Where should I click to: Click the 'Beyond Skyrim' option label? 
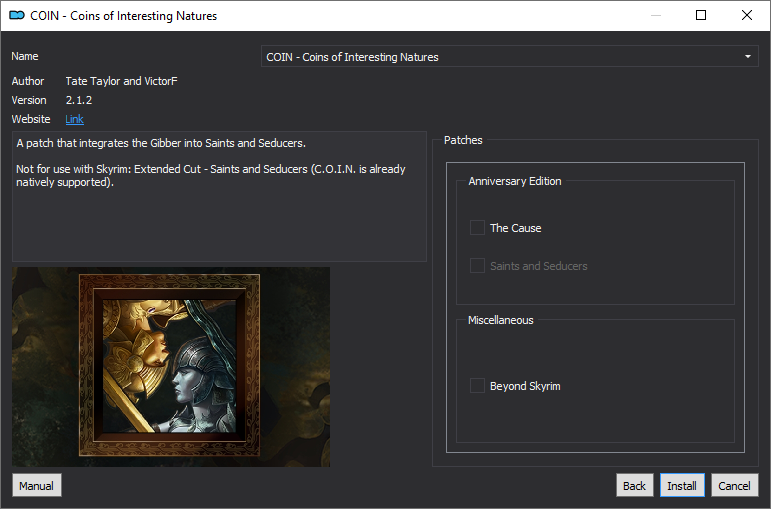tap(525, 386)
